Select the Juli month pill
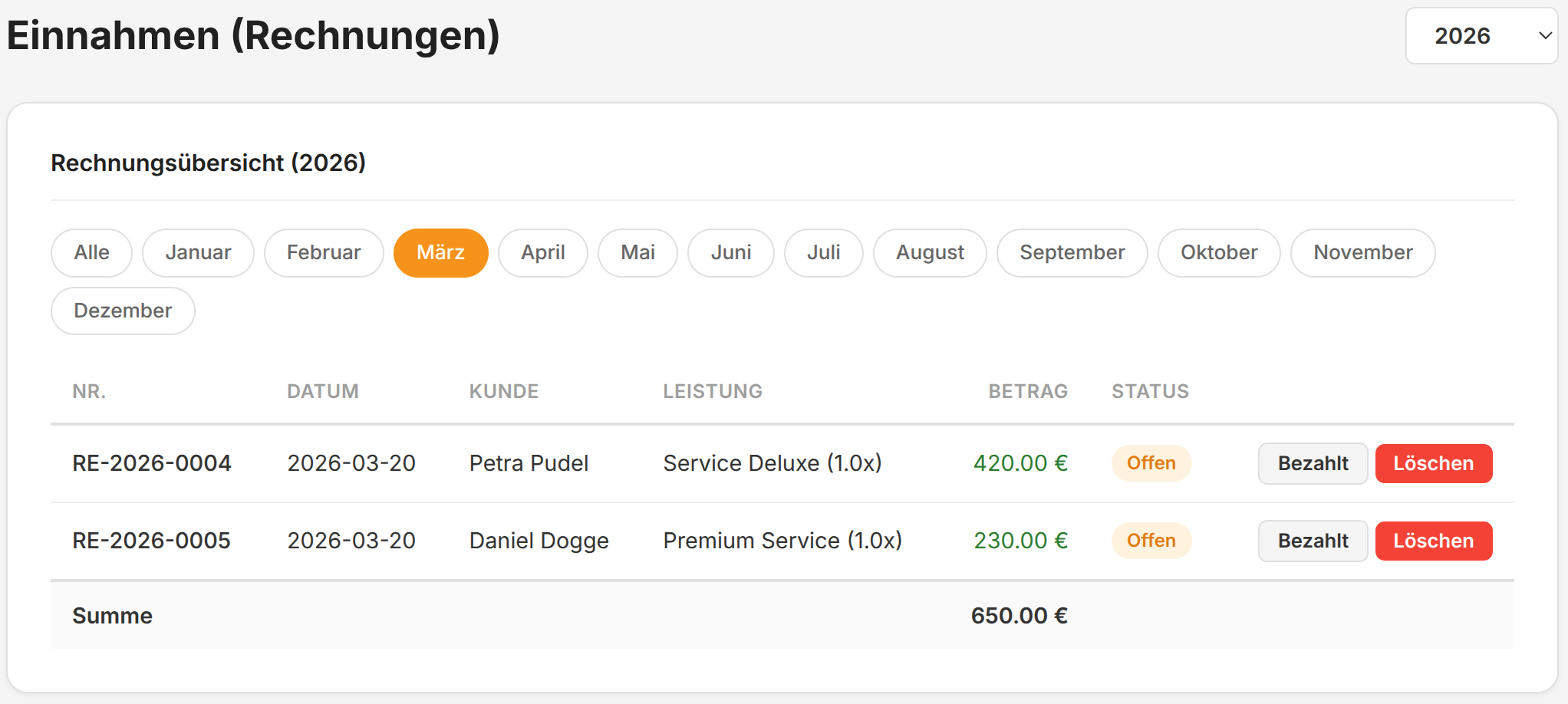 click(x=823, y=253)
